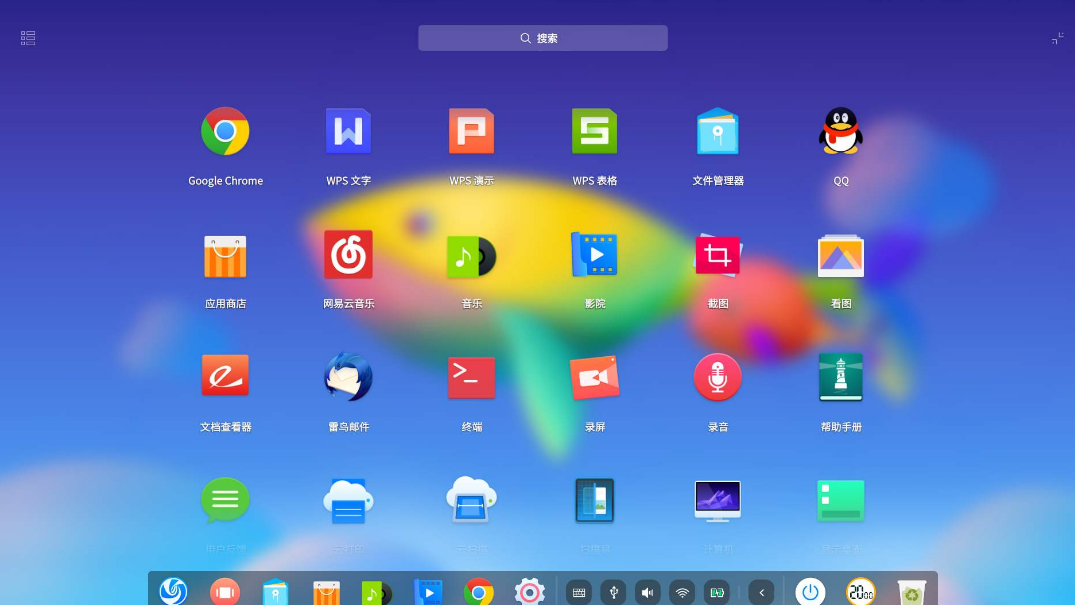Open WPS 文字 word processor
Screen dimensions: 1075x605
tap(348, 132)
